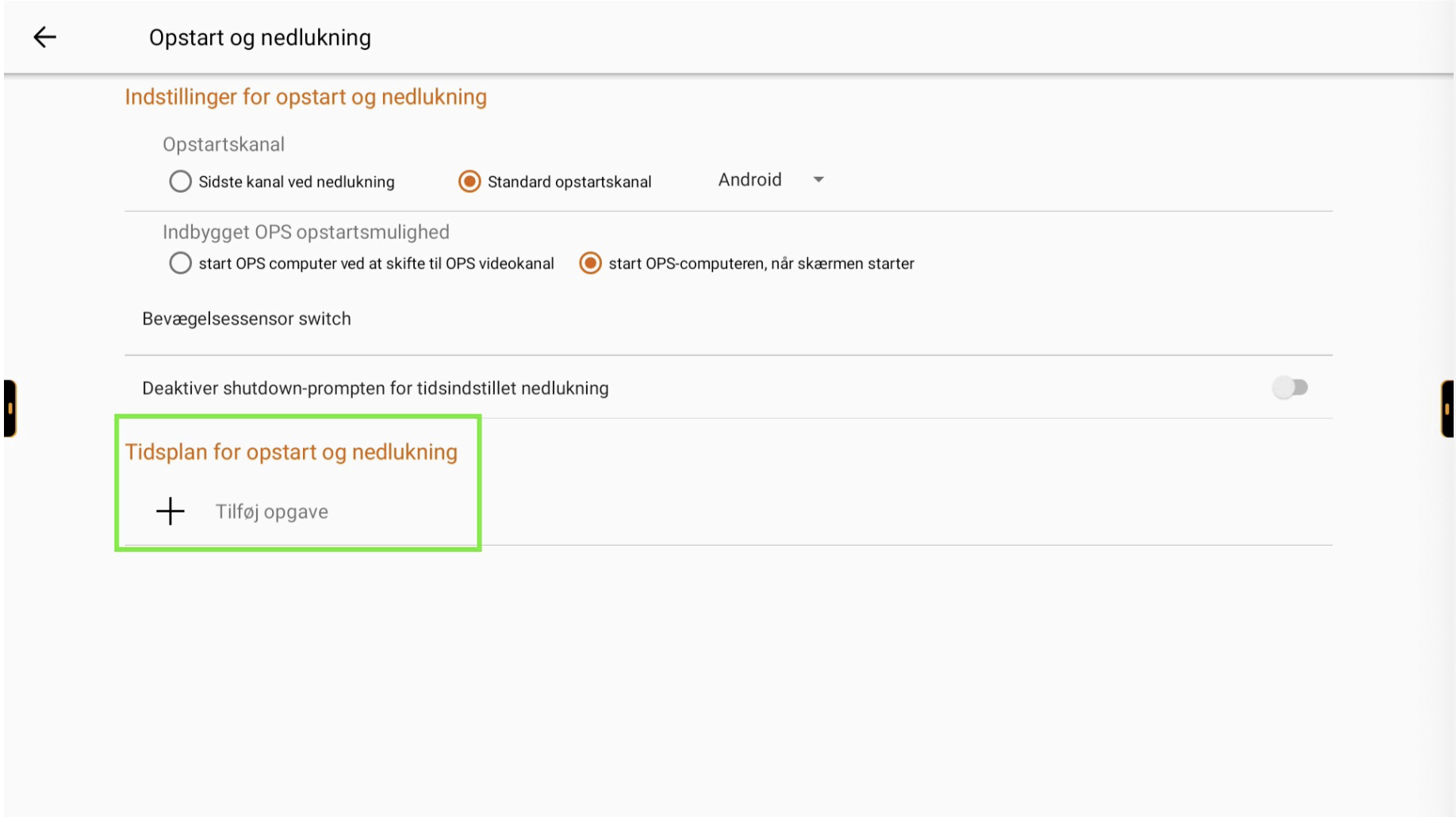Click the Standard opstartskanal label text
Image resolution: width=1456 pixels, height=817 pixels.
click(x=569, y=182)
